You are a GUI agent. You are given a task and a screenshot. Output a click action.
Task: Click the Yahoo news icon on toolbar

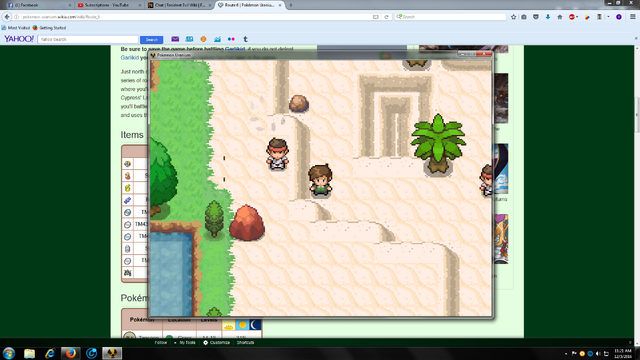pos(189,39)
